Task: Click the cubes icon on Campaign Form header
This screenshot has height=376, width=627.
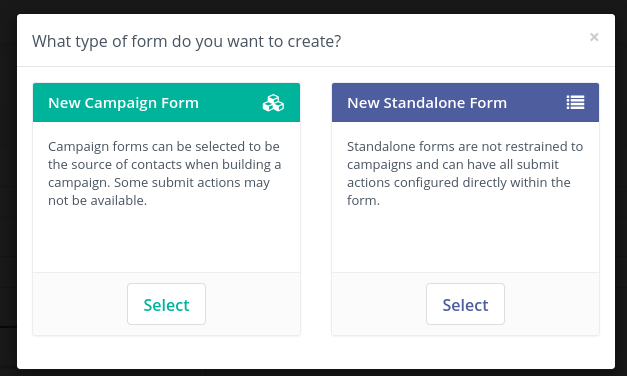Action: click(x=273, y=103)
